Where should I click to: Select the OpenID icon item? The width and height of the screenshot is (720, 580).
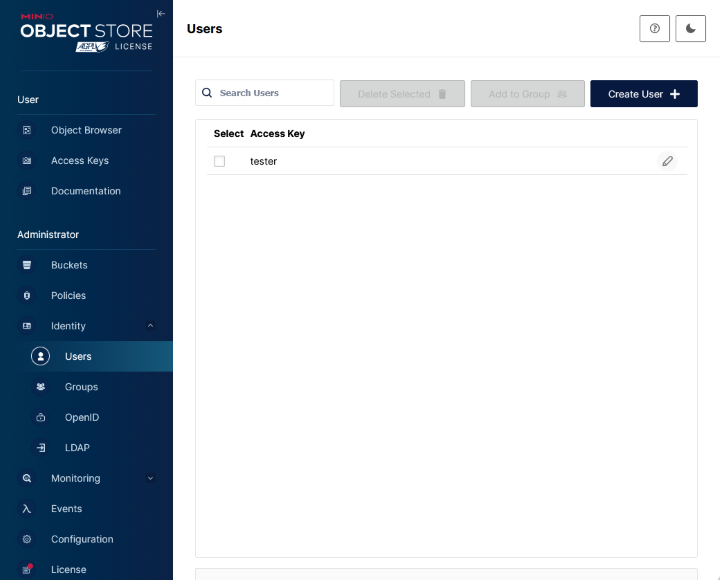[40, 417]
